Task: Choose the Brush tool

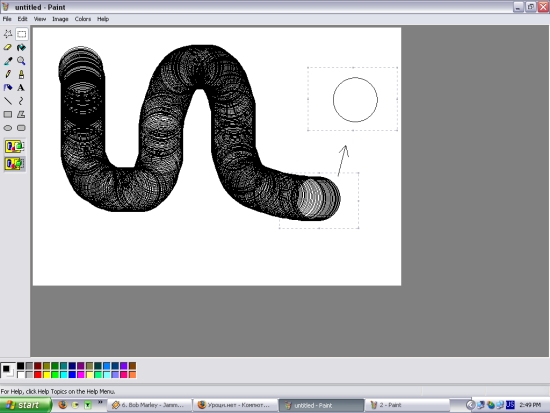Action: pyautogui.click(x=21, y=74)
